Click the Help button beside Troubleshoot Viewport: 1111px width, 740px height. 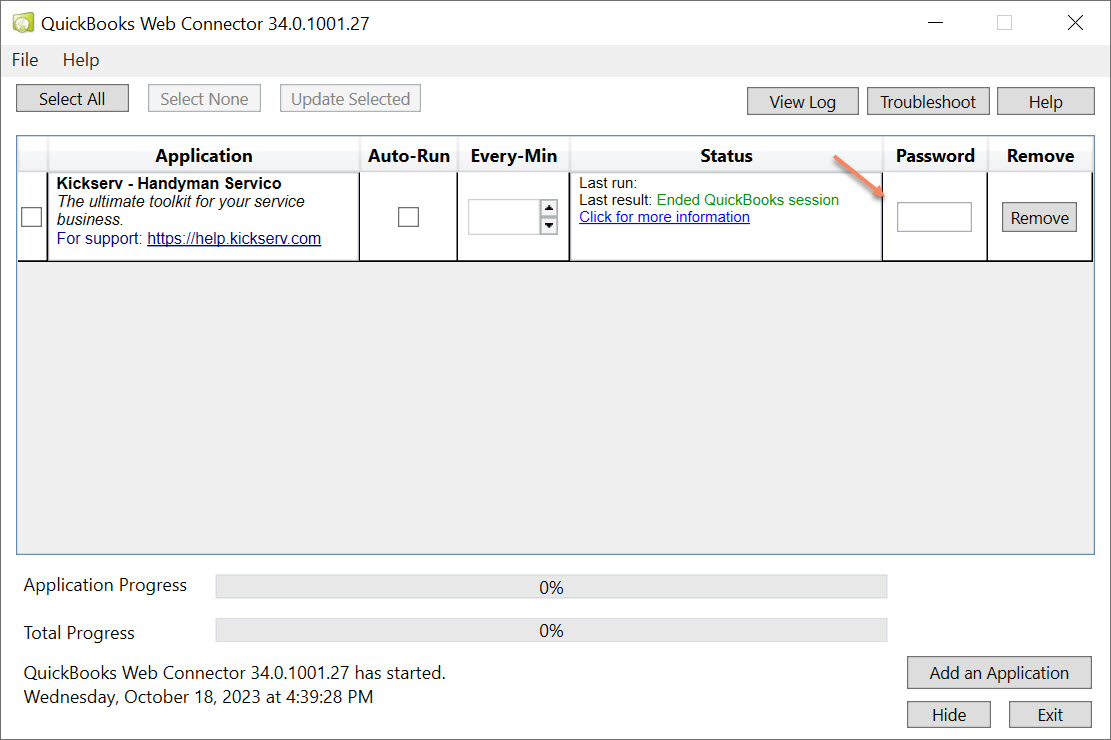[x=1046, y=101]
